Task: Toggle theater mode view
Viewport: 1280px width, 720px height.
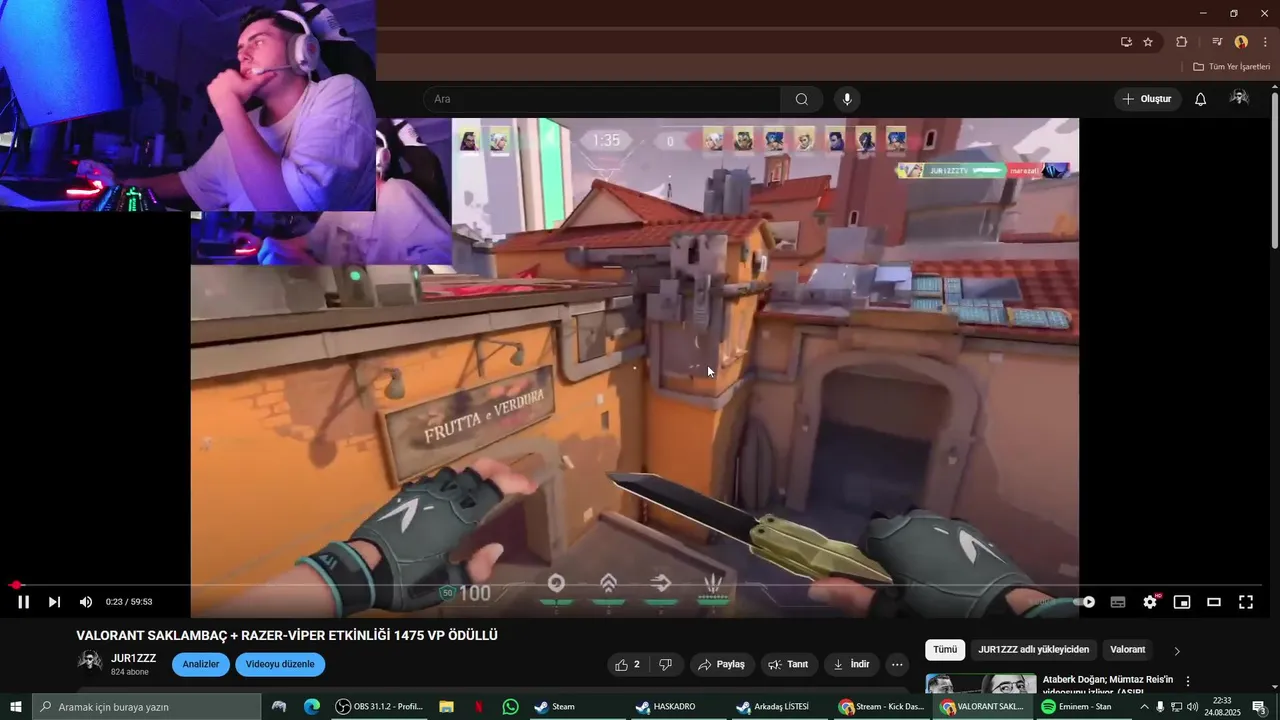Action: tap(1214, 602)
